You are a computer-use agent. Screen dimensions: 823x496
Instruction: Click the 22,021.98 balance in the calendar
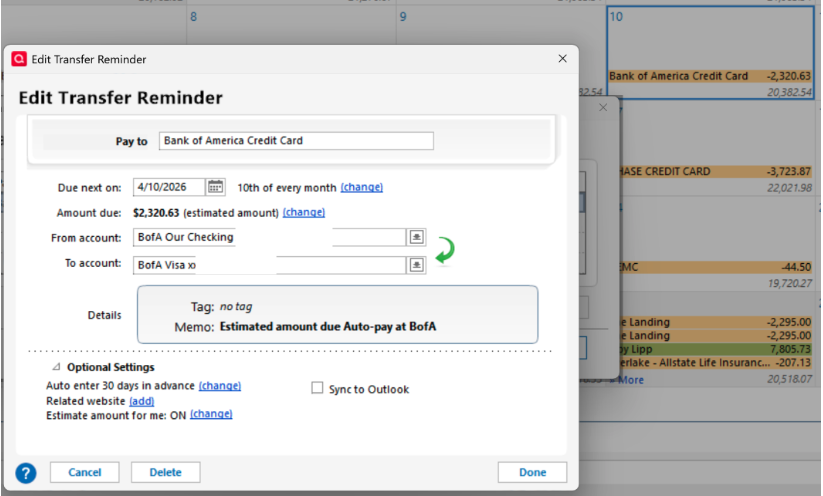(x=789, y=188)
